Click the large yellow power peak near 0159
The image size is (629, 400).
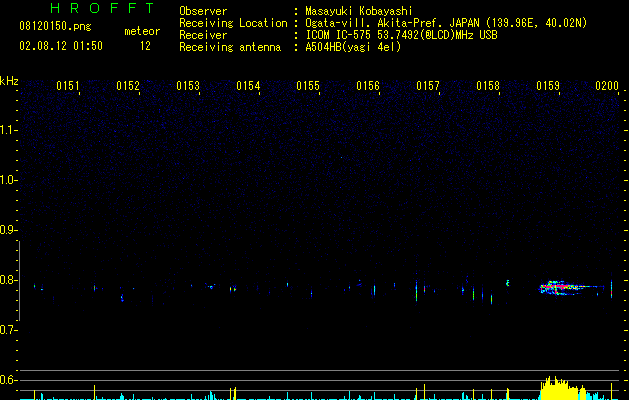tap(563, 388)
